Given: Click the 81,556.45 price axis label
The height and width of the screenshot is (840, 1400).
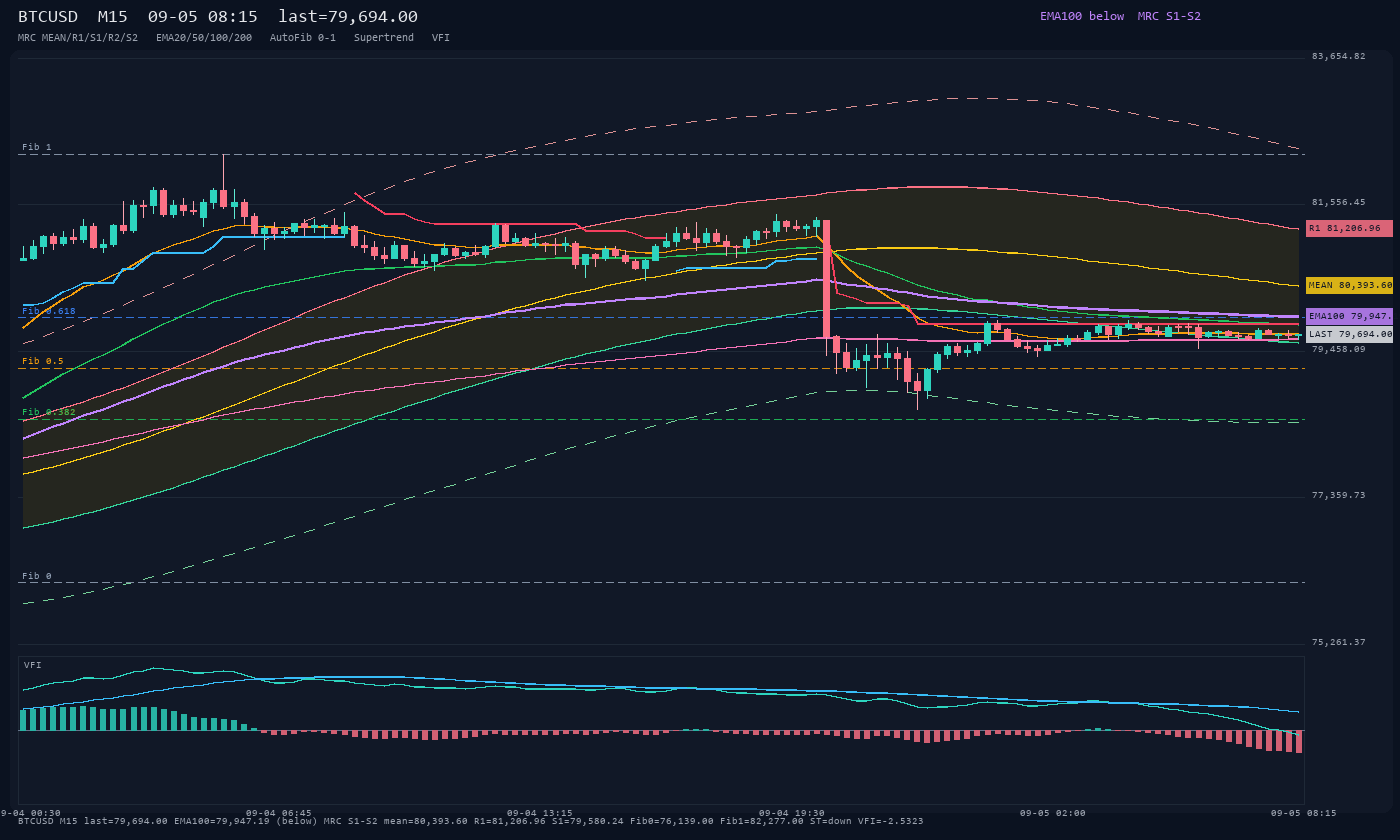Looking at the screenshot, I should [1338, 202].
